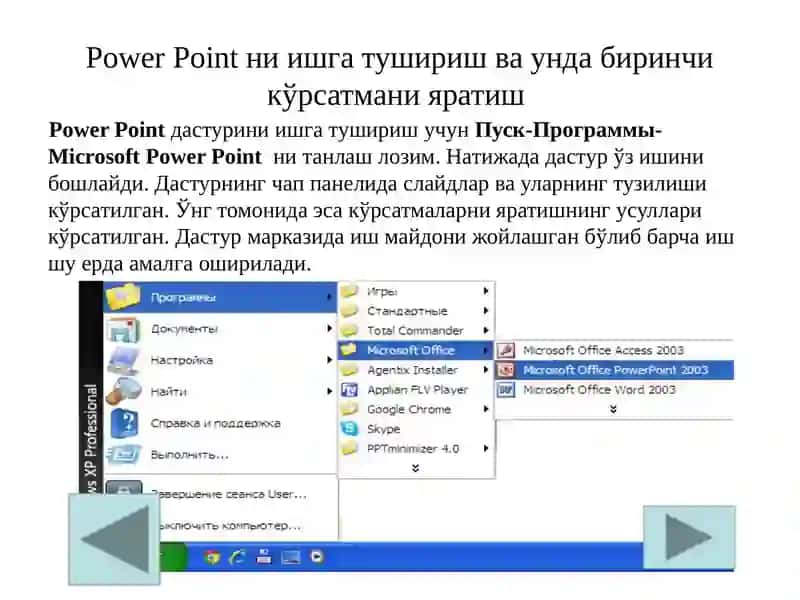The image size is (800, 600).
Task: Click the Документы icon in Start menu
Action: tap(123, 330)
